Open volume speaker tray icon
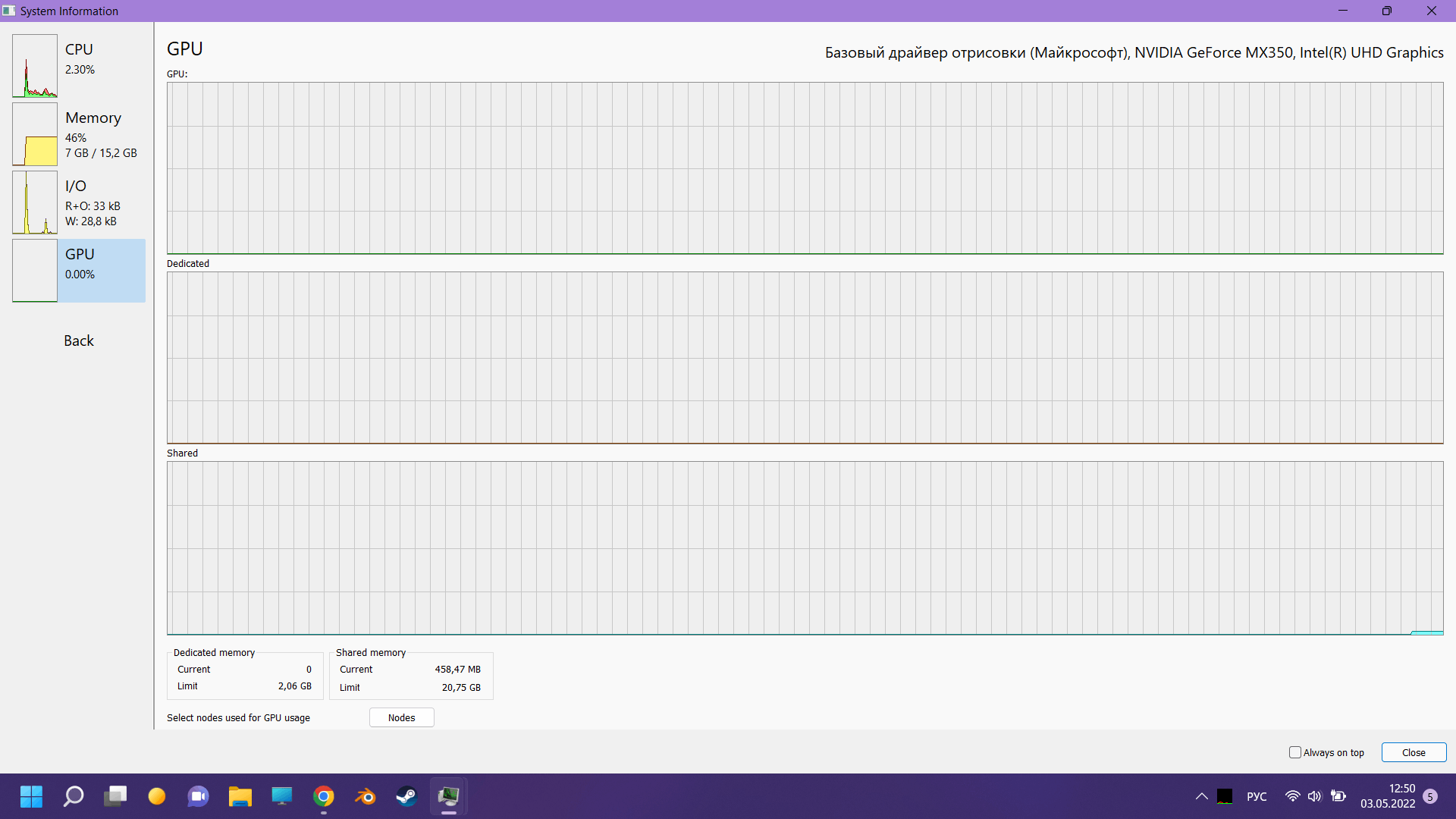The width and height of the screenshot is (1456, 819). [x=1315, y=796]
